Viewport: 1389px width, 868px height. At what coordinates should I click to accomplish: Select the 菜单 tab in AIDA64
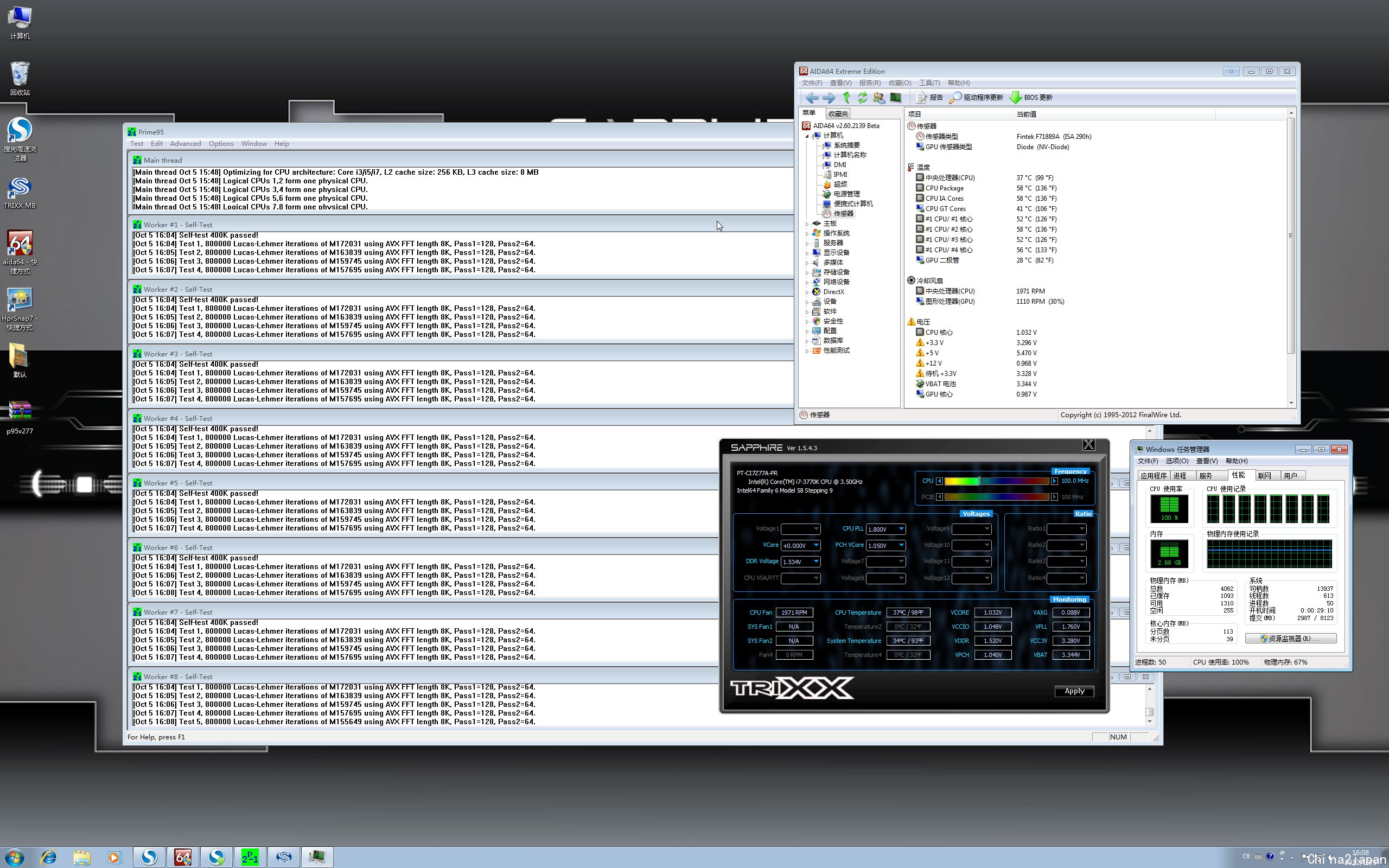click(809, 113)
